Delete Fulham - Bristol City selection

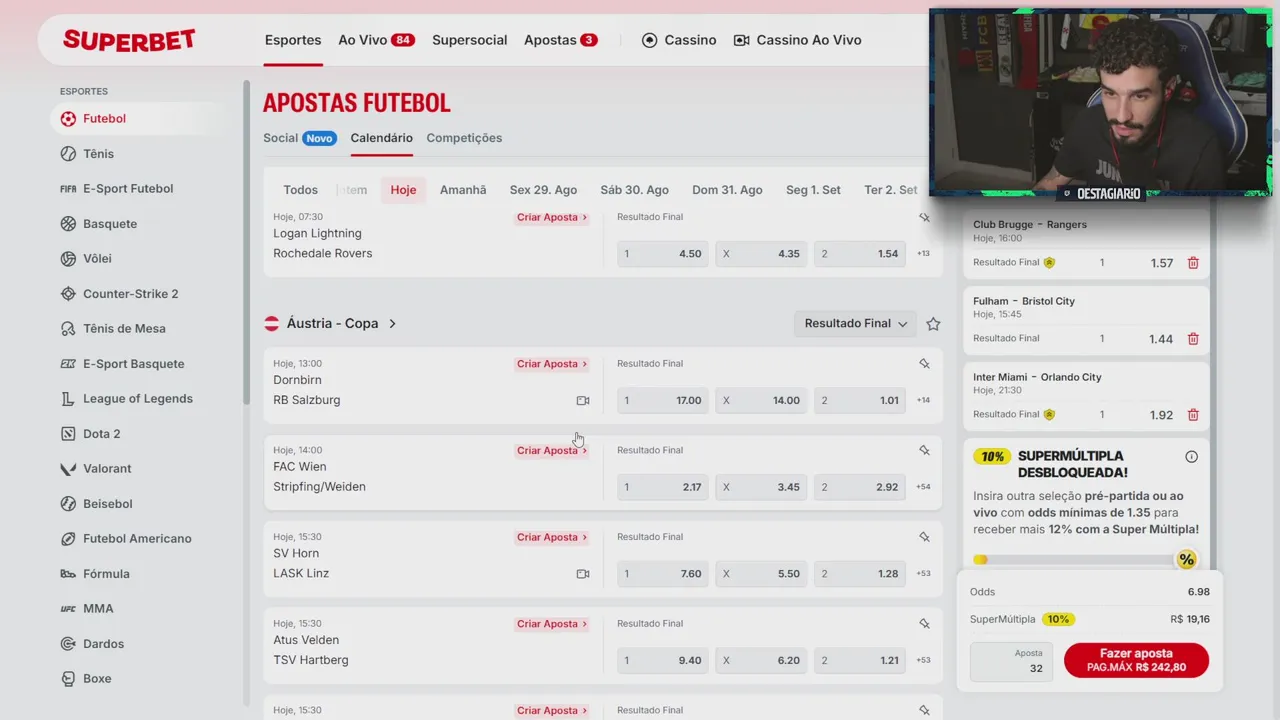pos(1193,339)
